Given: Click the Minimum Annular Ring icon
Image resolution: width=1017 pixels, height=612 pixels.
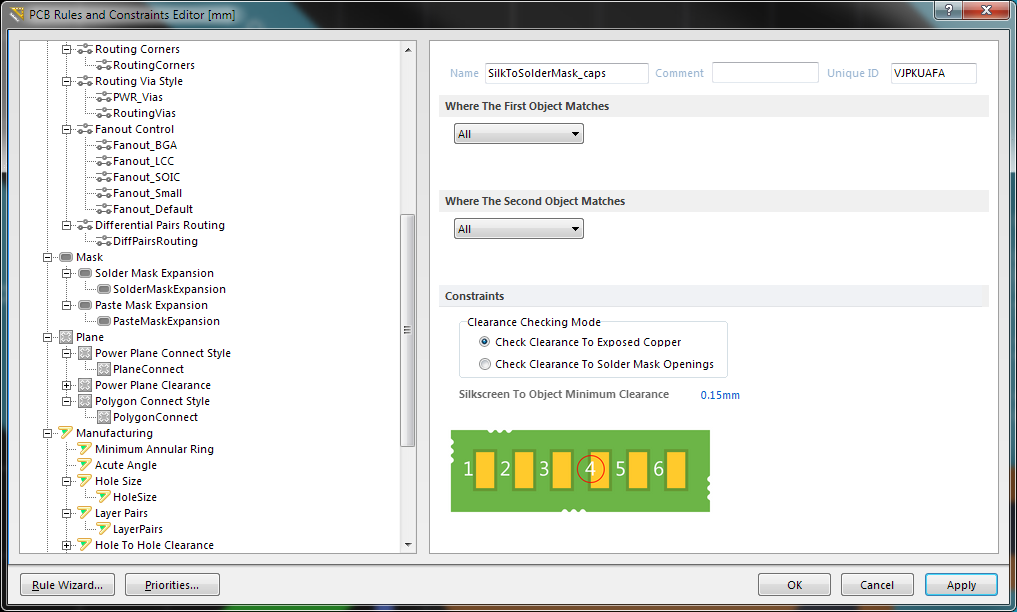Looking at the screenshot, I should coord(84,449).
